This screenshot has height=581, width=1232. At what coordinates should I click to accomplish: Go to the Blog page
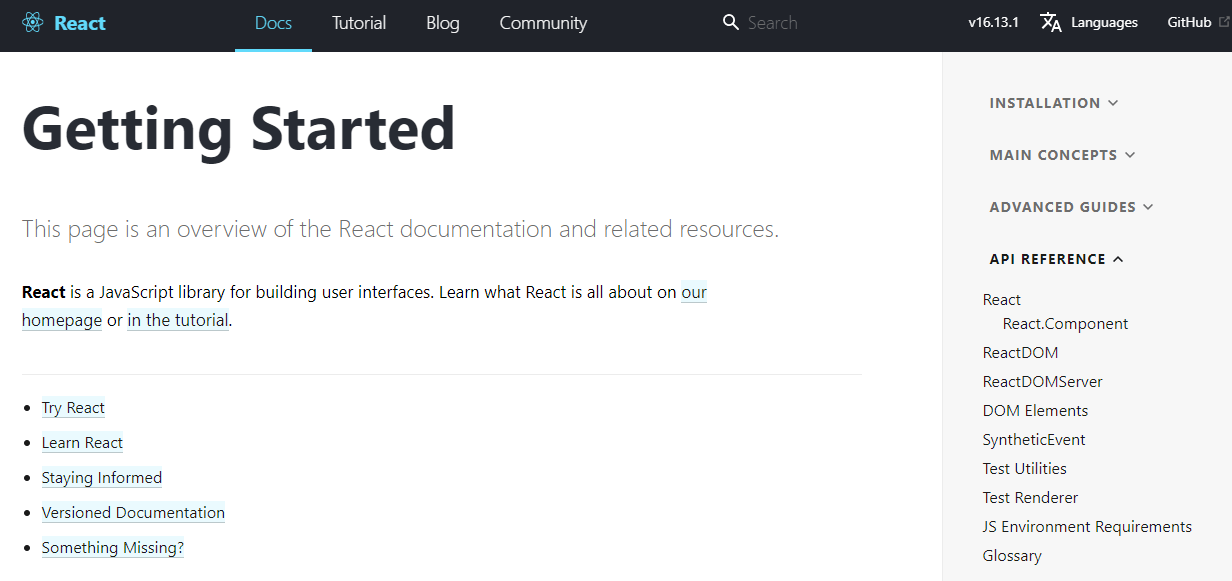[442, 22]
